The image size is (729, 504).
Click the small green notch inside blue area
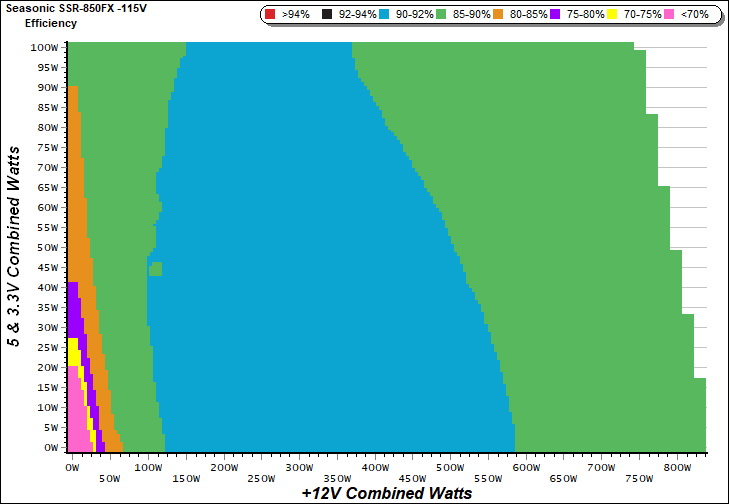click(155, 268)
